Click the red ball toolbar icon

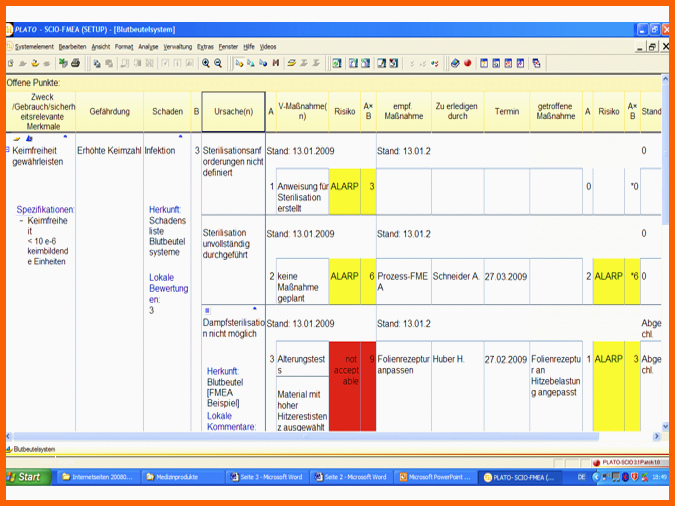point(468,63)
